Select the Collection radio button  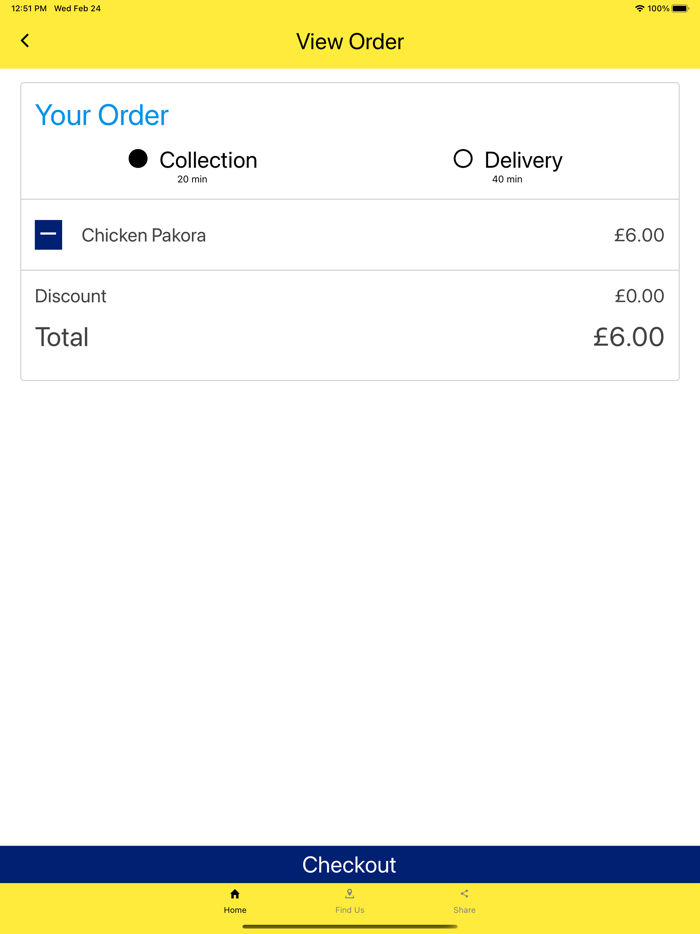click(x=138, y=159)
